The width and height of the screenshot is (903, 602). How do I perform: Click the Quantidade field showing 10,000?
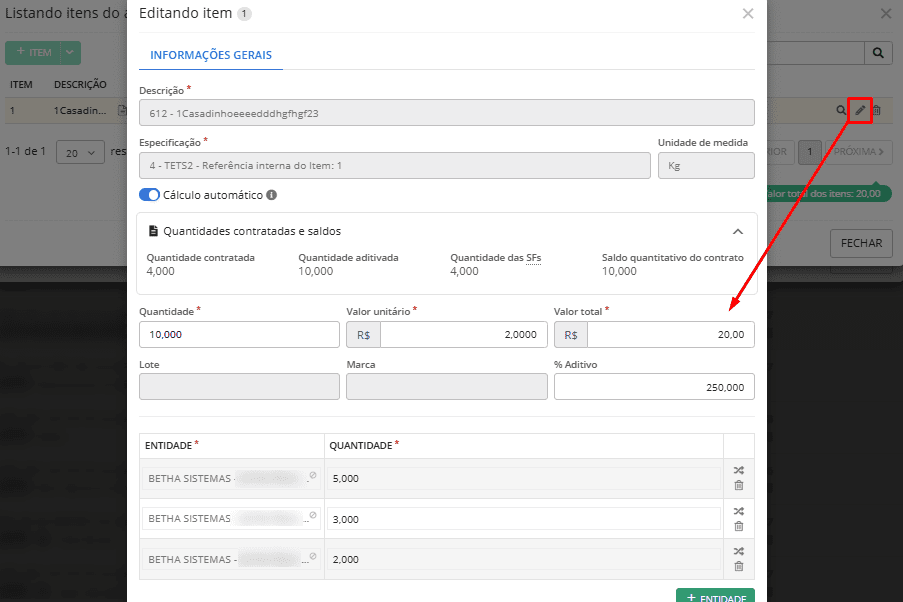click(239, 334)
